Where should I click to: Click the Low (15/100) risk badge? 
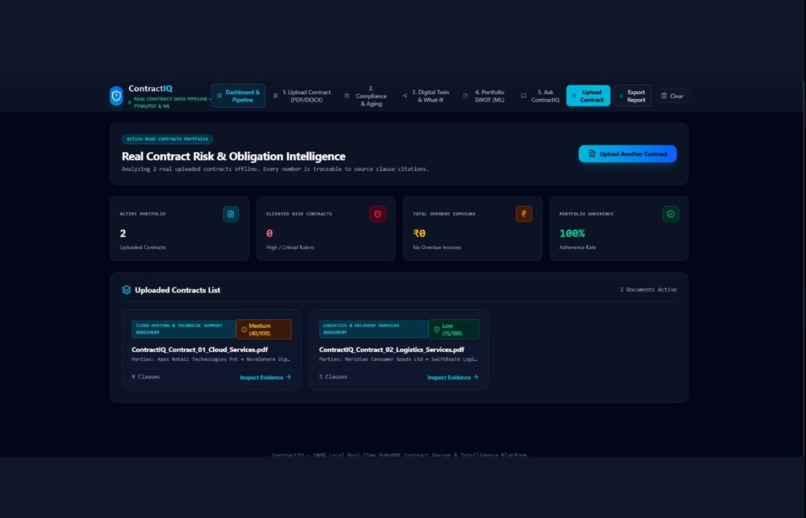pos(453,329)
